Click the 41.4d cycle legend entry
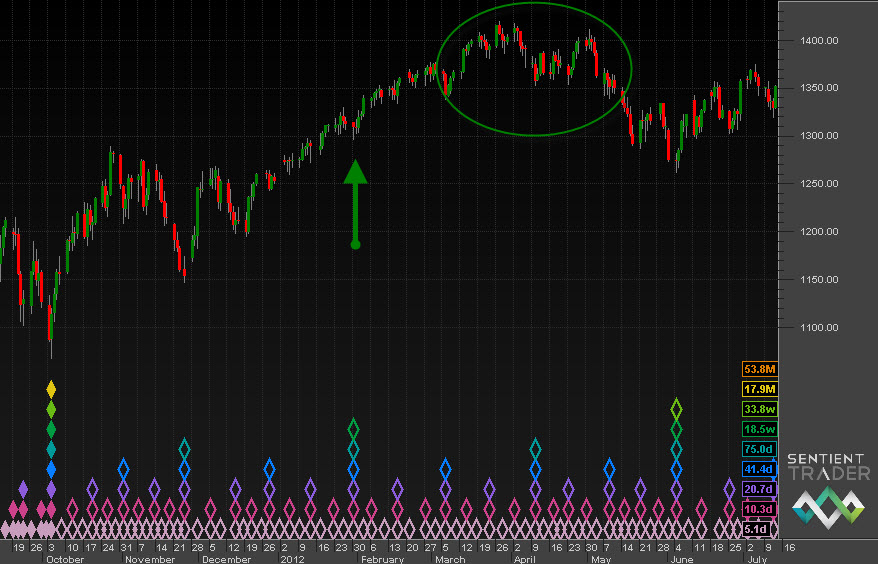The width and height of the screenshot is (878, 564). pos(757,468)
